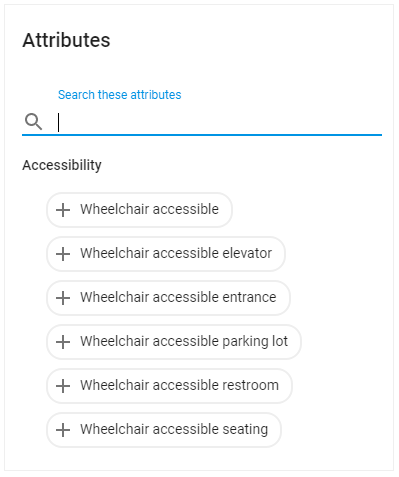399x477 pixels.
Task: Click the plus icon for Wheelchair accessible restroom
Action: 63,386
